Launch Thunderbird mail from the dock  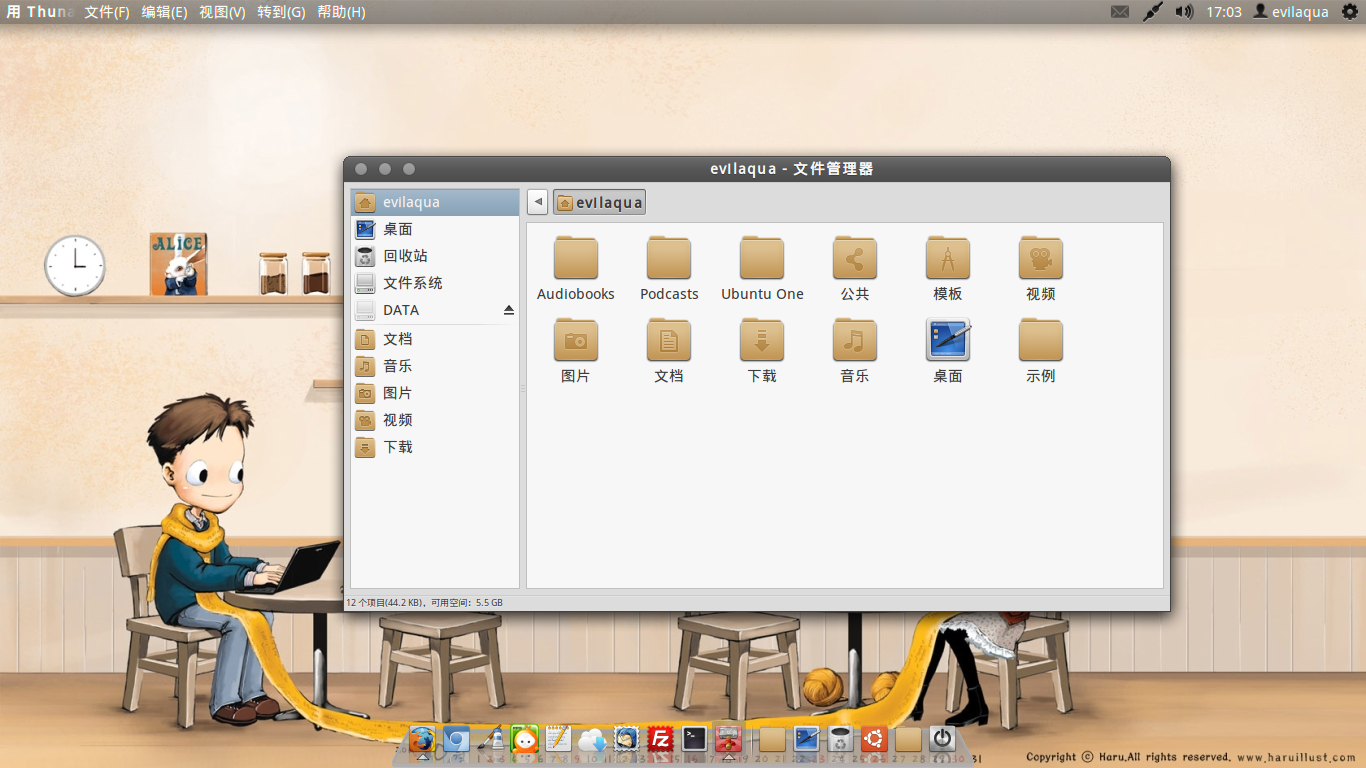click(x=627, y=740)
